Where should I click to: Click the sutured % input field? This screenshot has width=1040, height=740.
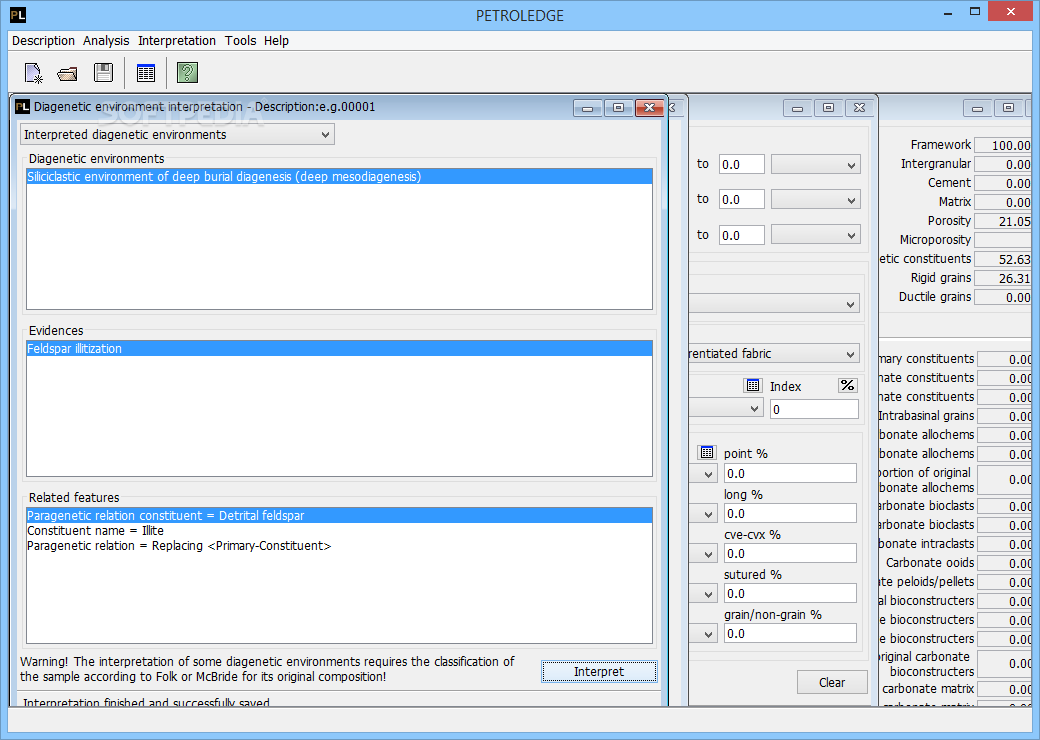(789, 593)
